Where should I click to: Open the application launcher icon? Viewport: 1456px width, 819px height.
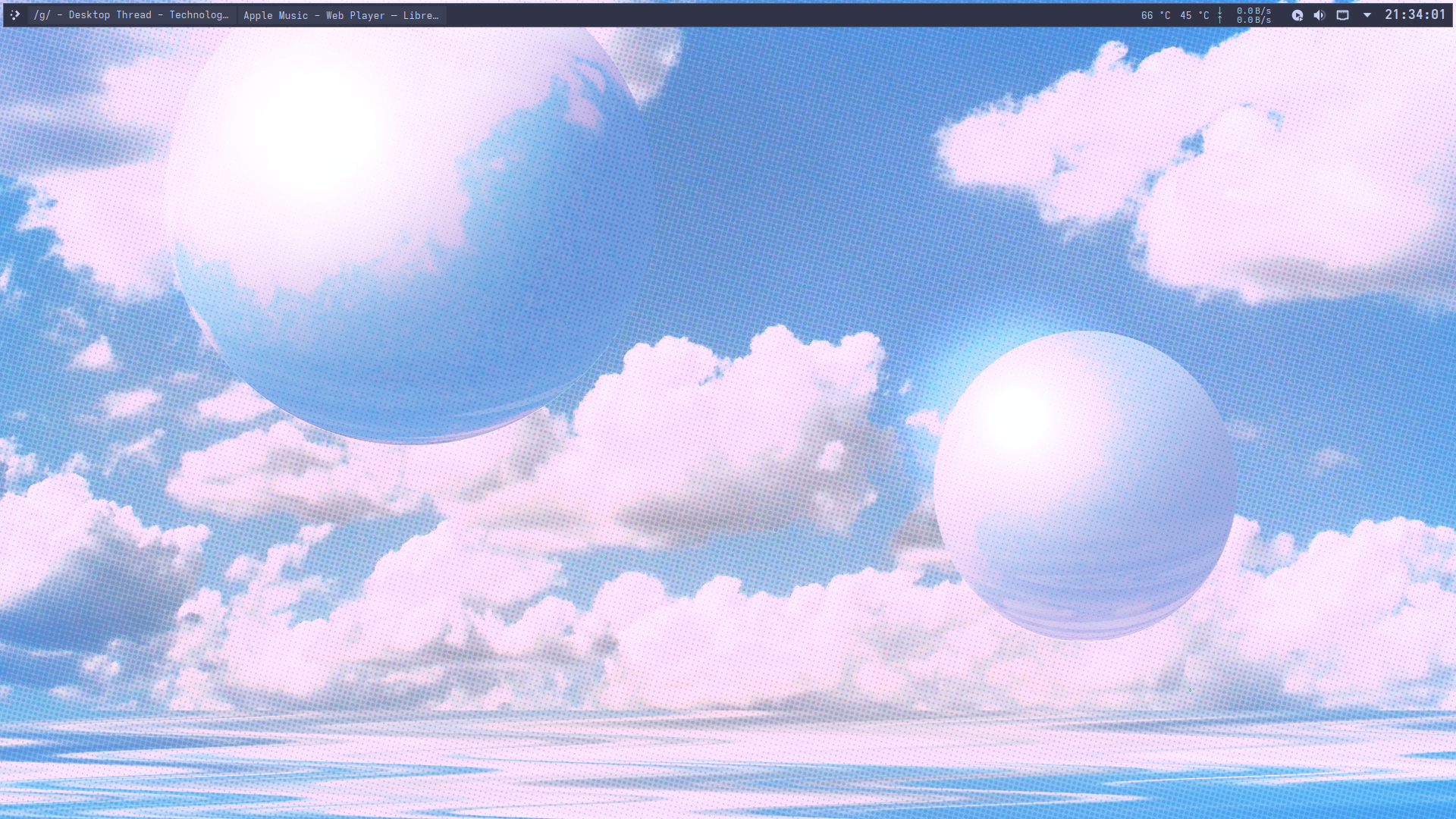(14, 15)
